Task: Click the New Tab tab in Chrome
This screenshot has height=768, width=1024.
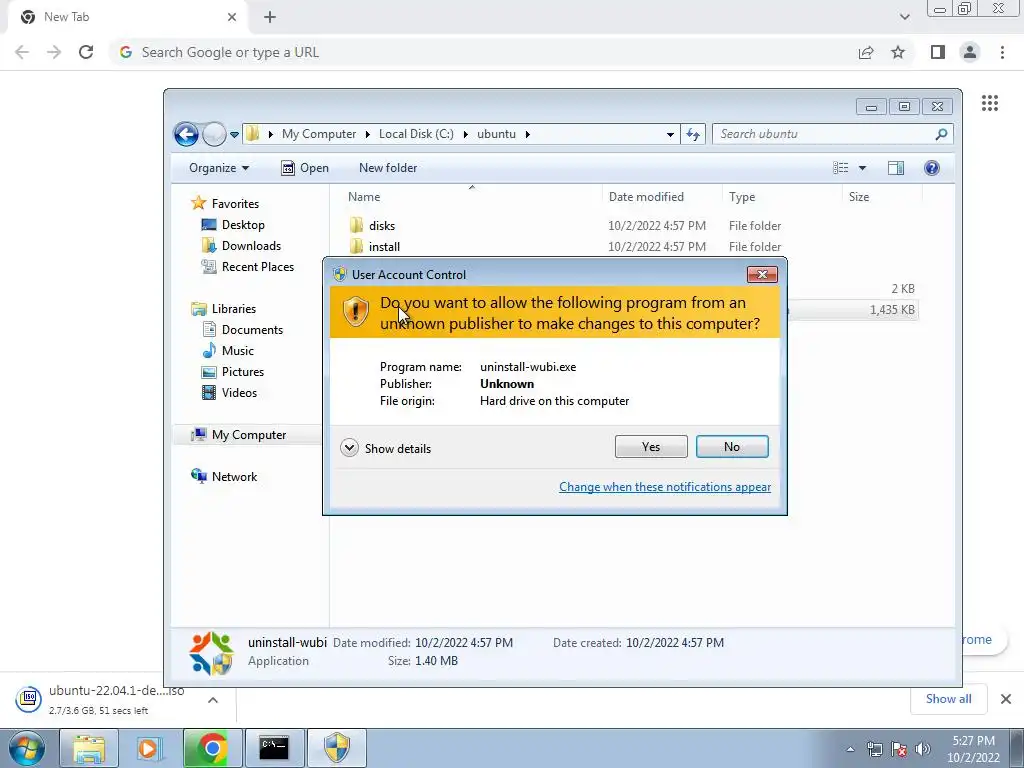Action: (x=127, y=17)
